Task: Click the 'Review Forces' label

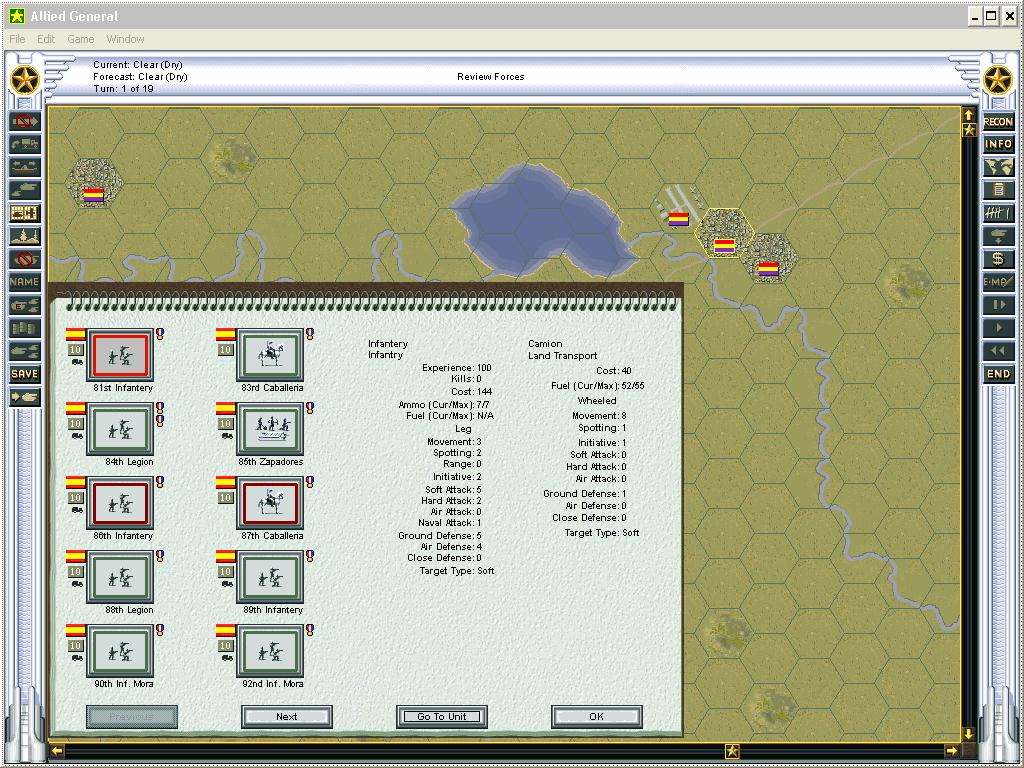Action: pyautogui.click(x=490, y=76)
